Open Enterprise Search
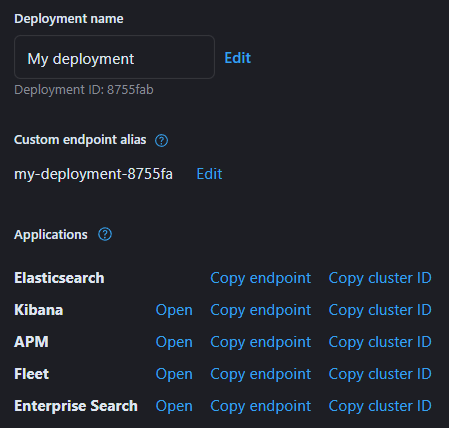 (x=174, y=406)
